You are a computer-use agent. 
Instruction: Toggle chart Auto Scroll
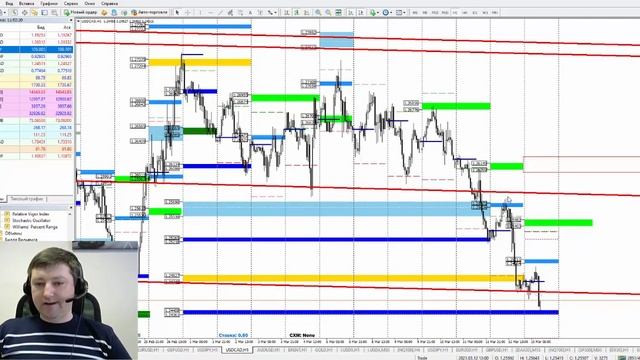[350, 13]
